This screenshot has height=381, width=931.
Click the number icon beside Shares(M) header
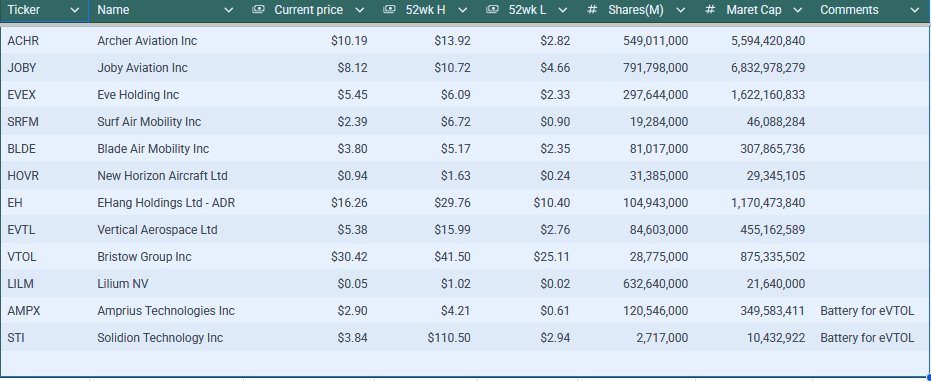point(591,10)
